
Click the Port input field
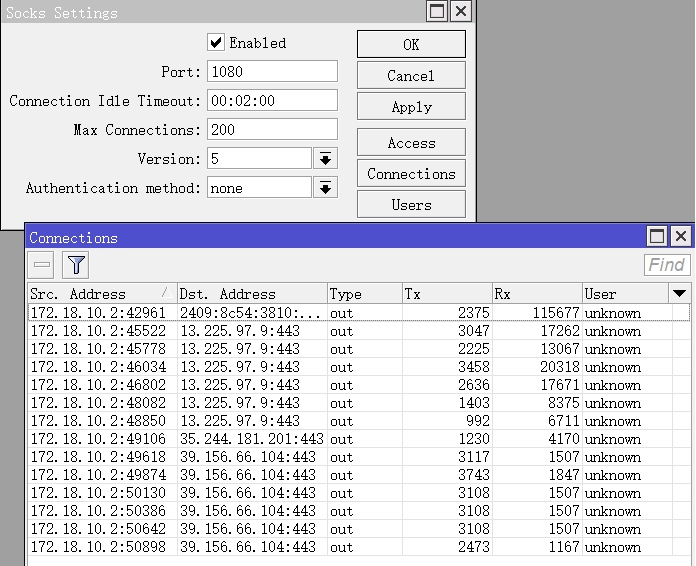point(272,72)
